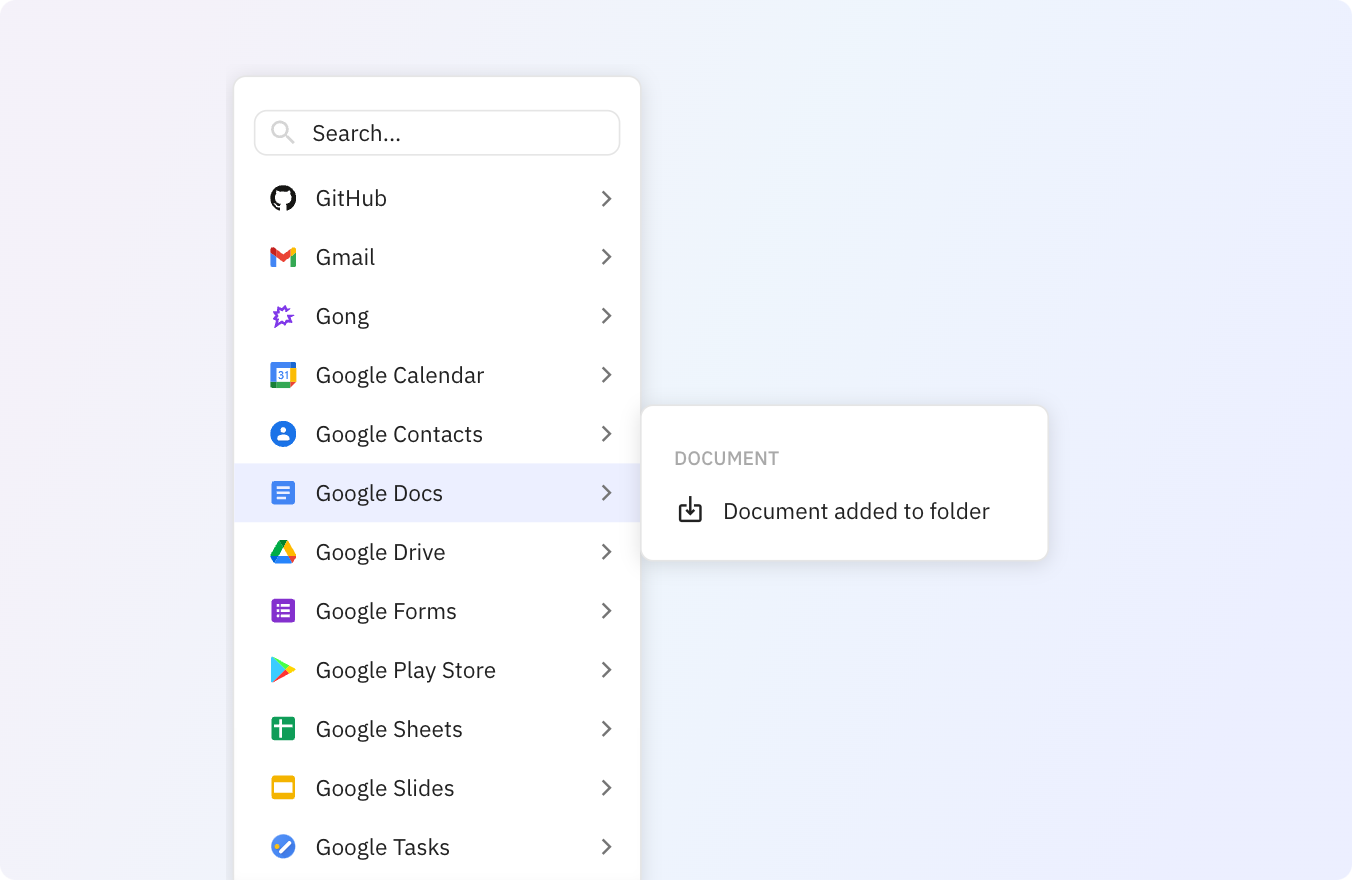This screenshot has width=1352, height=880.
Task: Click the green Google Sheets icon
Action: click(x=283, y=729)
